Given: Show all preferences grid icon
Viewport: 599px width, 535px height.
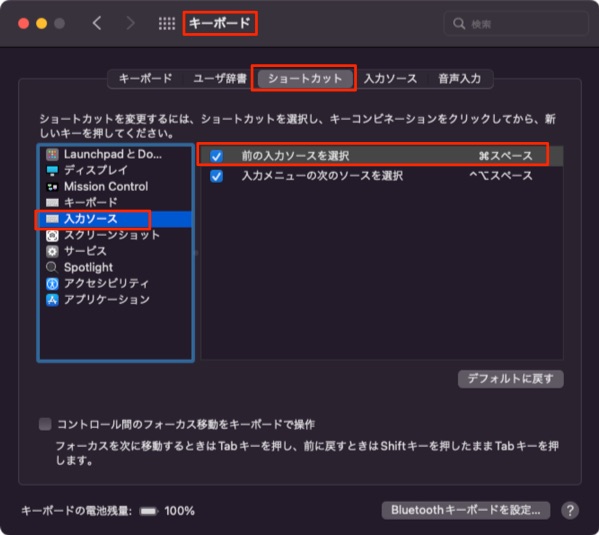Looking at the screenshot, I should point(167,23).
